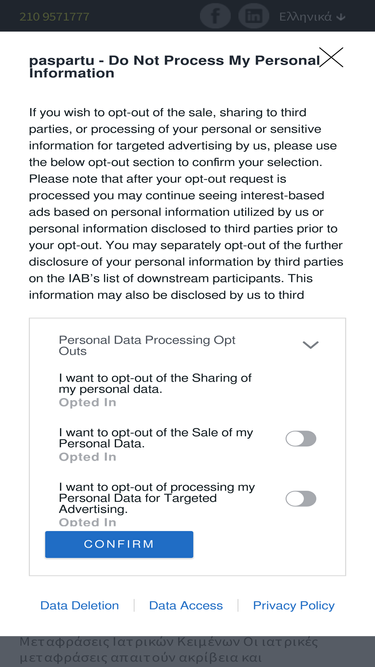
Task: Open the Data Deletion link
Action: coord(80,605)
